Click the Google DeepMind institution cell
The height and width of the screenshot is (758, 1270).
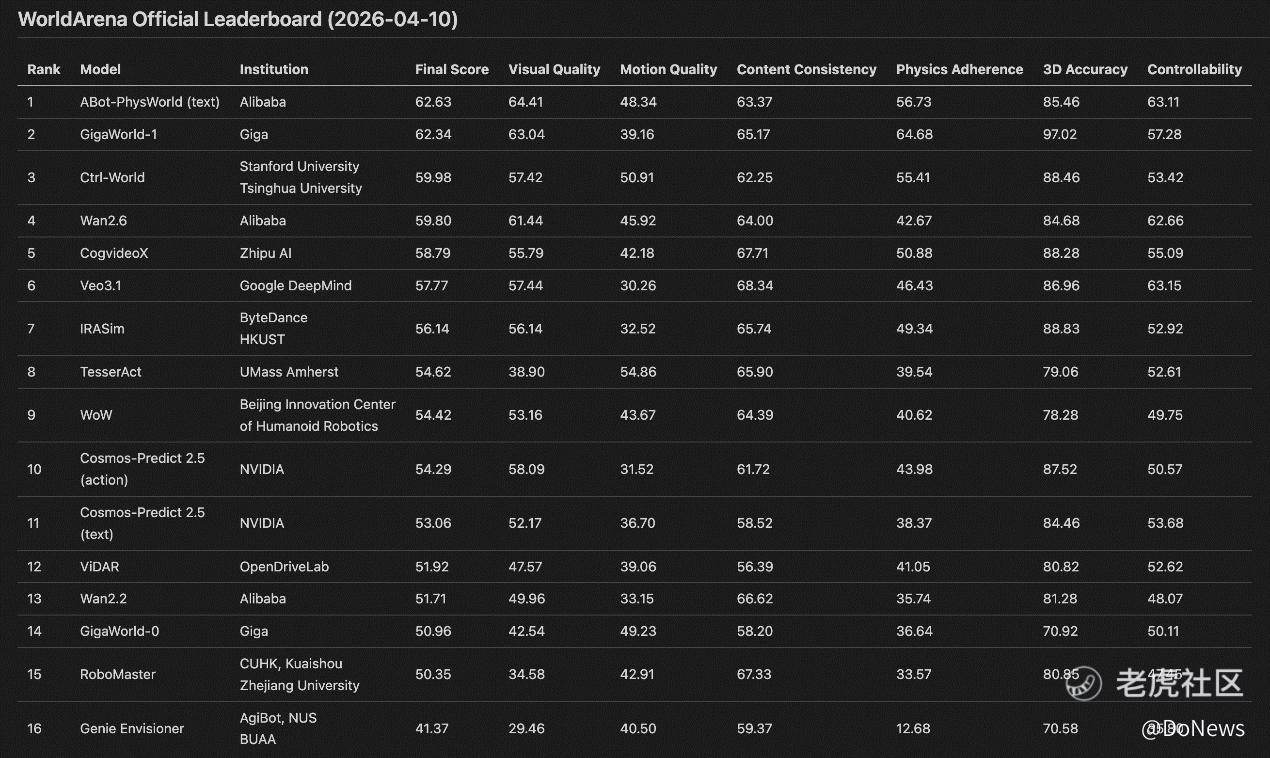point(296,285)
